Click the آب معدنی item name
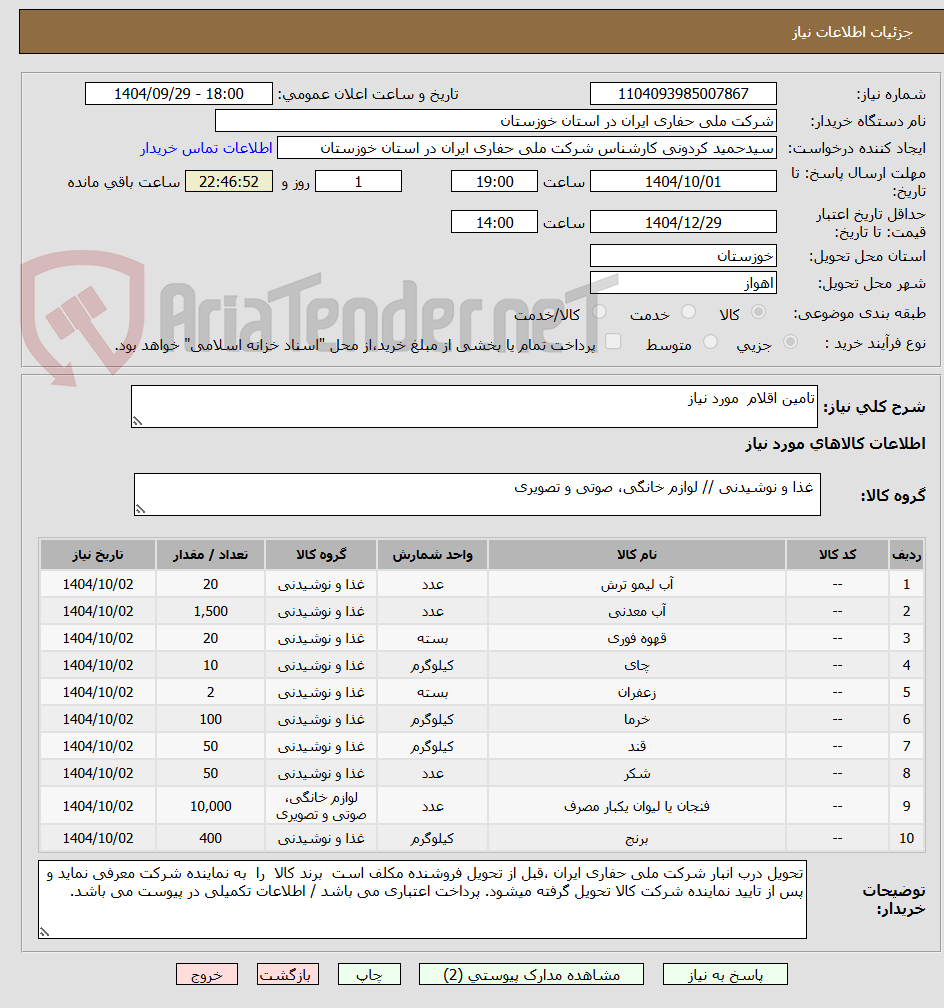This screenshot has width=944, height=1008. [x=637, y=611]
